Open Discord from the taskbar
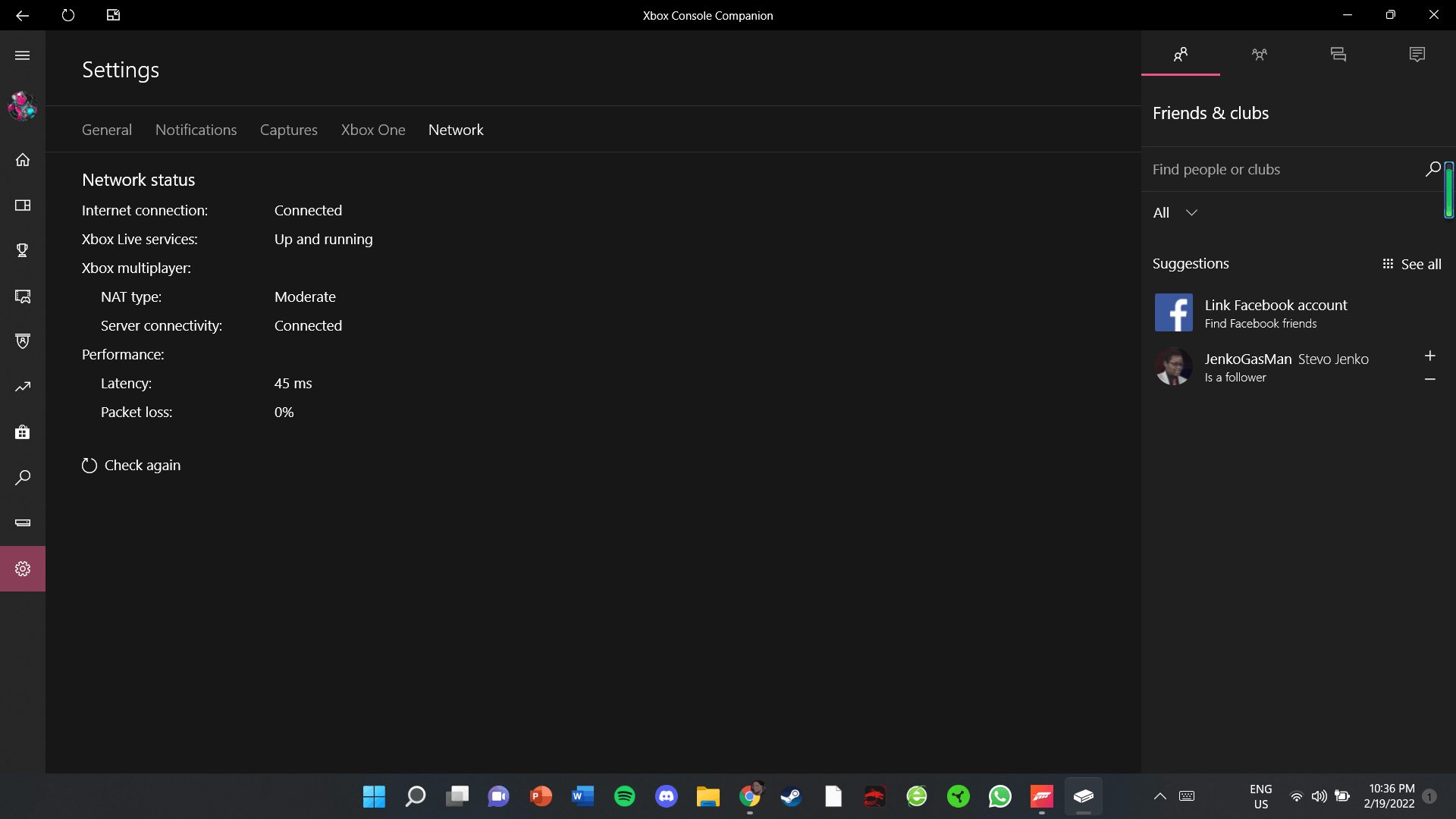The width and height of the screenshot is (1456, 819). (666, 796)
